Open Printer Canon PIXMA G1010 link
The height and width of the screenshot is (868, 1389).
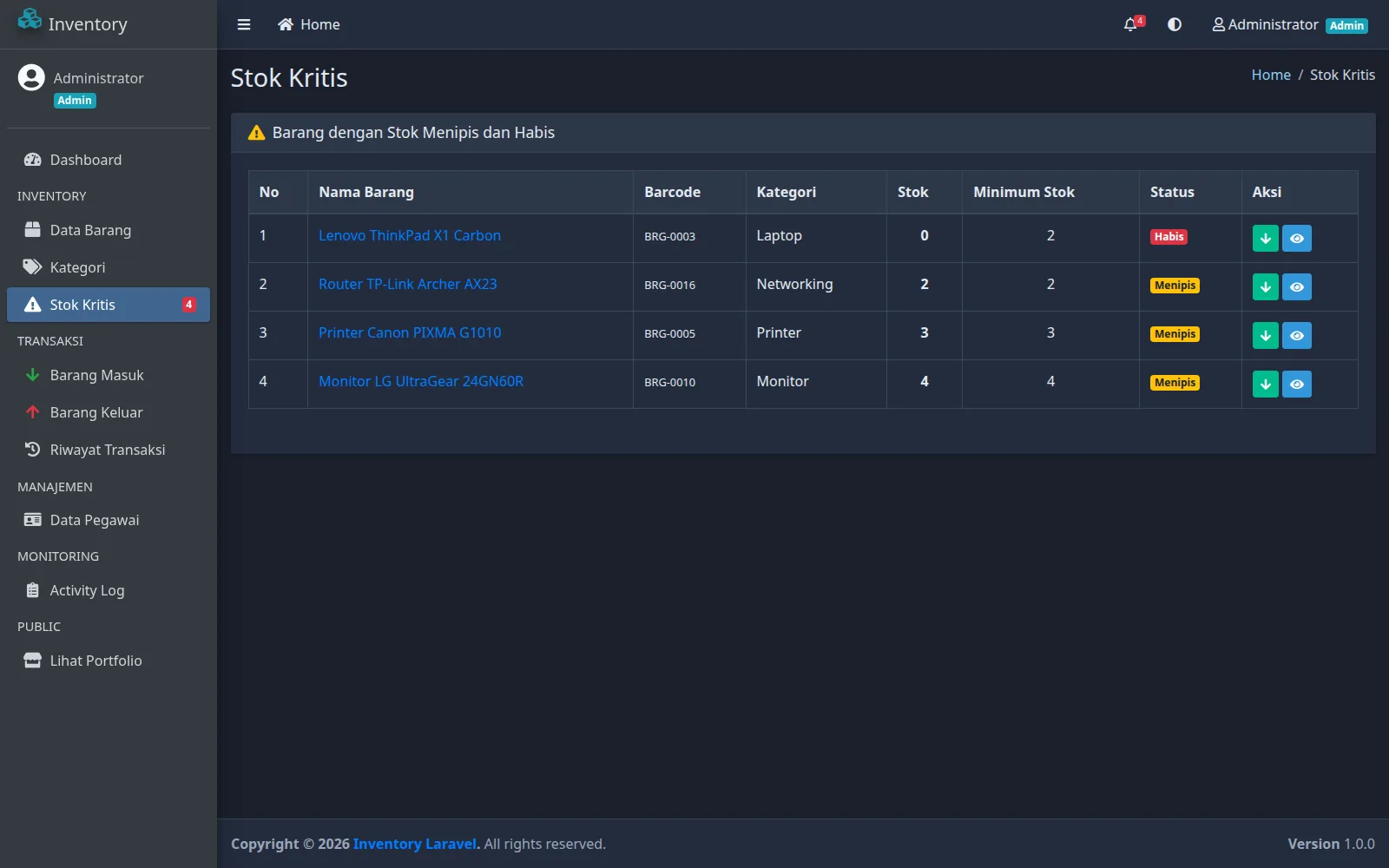(410, 332)
